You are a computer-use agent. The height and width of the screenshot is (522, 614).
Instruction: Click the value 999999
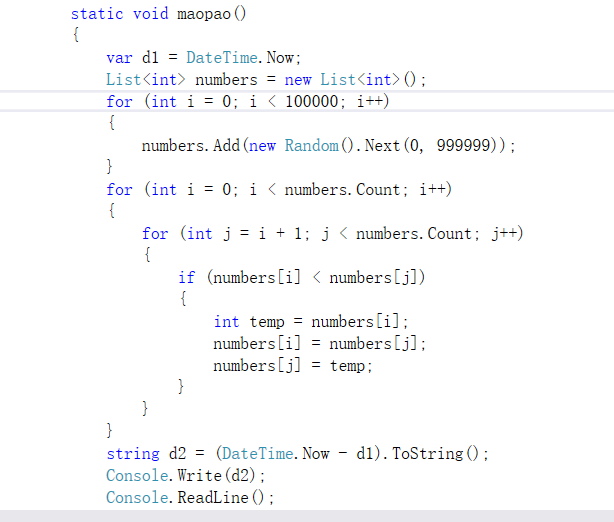pyautogui.click(x=463, y=146)
